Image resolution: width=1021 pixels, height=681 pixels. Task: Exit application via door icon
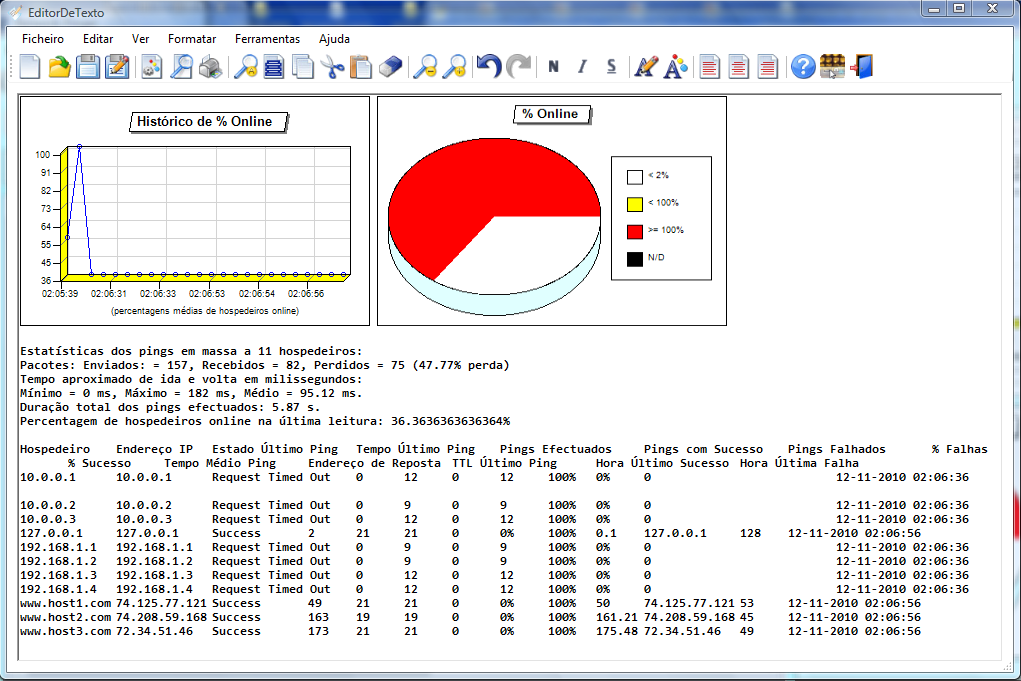(x=861, y=67)
